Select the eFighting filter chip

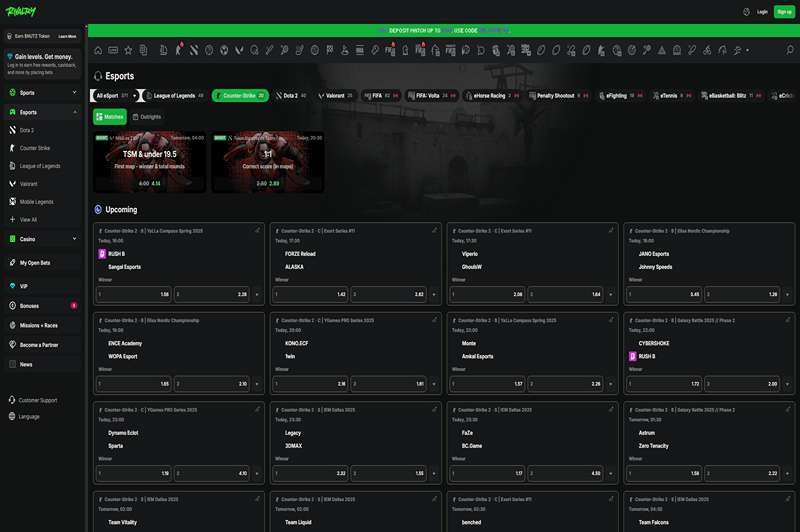click(x=620, y=95)
